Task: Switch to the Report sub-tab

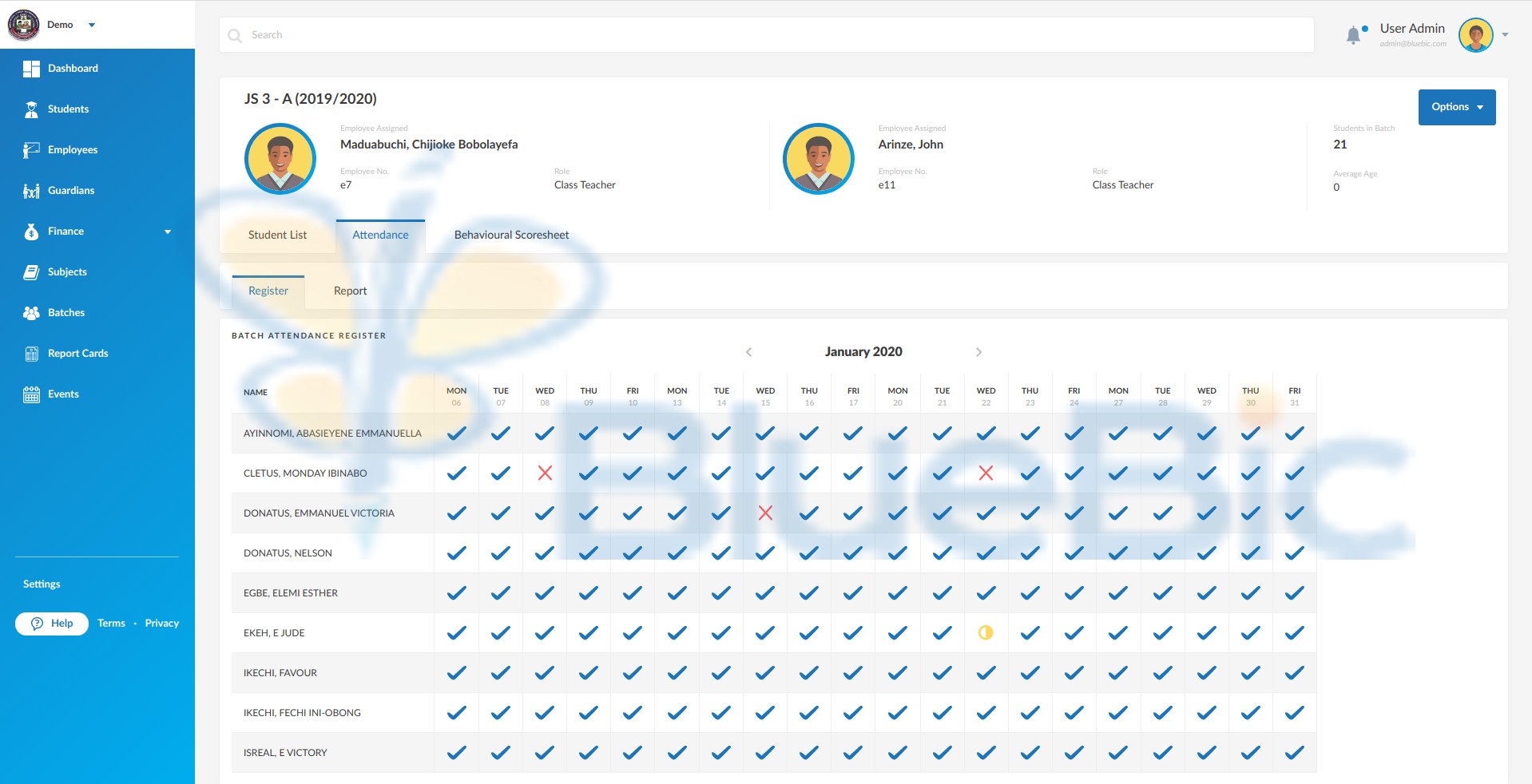Action: pos(351,291)
